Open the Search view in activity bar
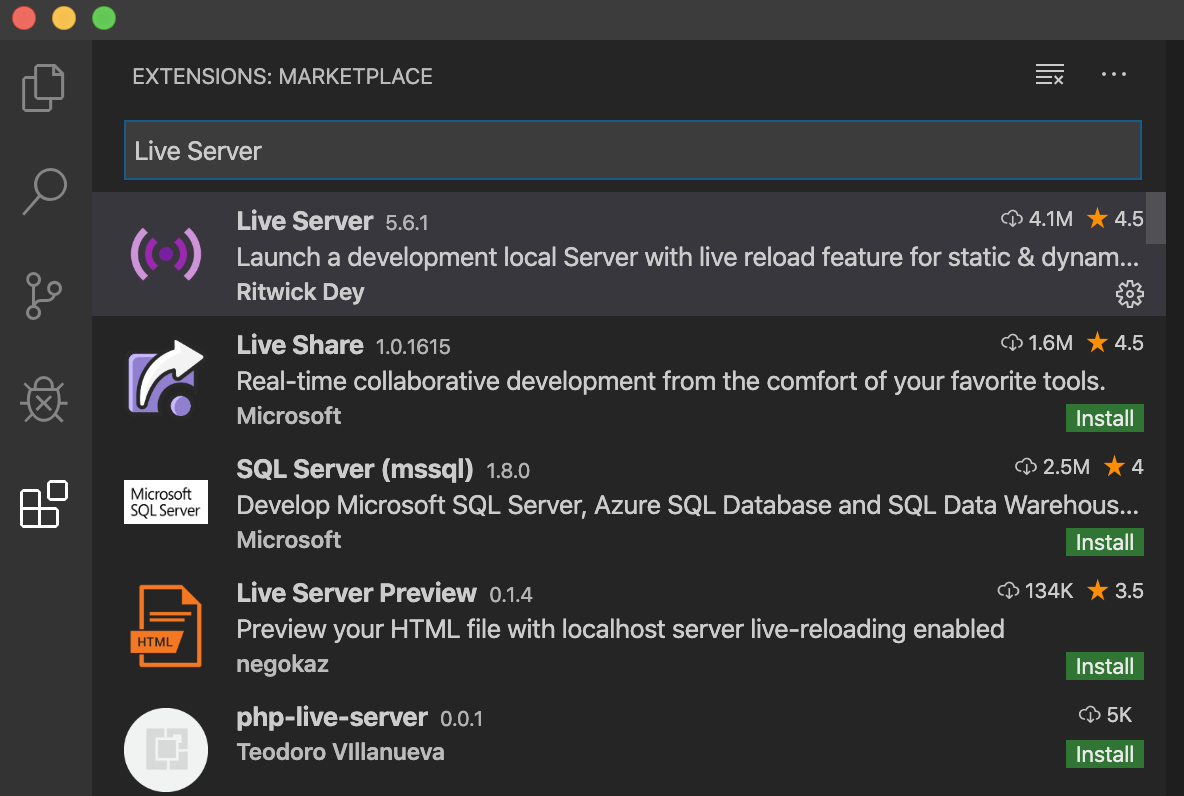Screen dimensions: 1184x796 coord(45,191)
